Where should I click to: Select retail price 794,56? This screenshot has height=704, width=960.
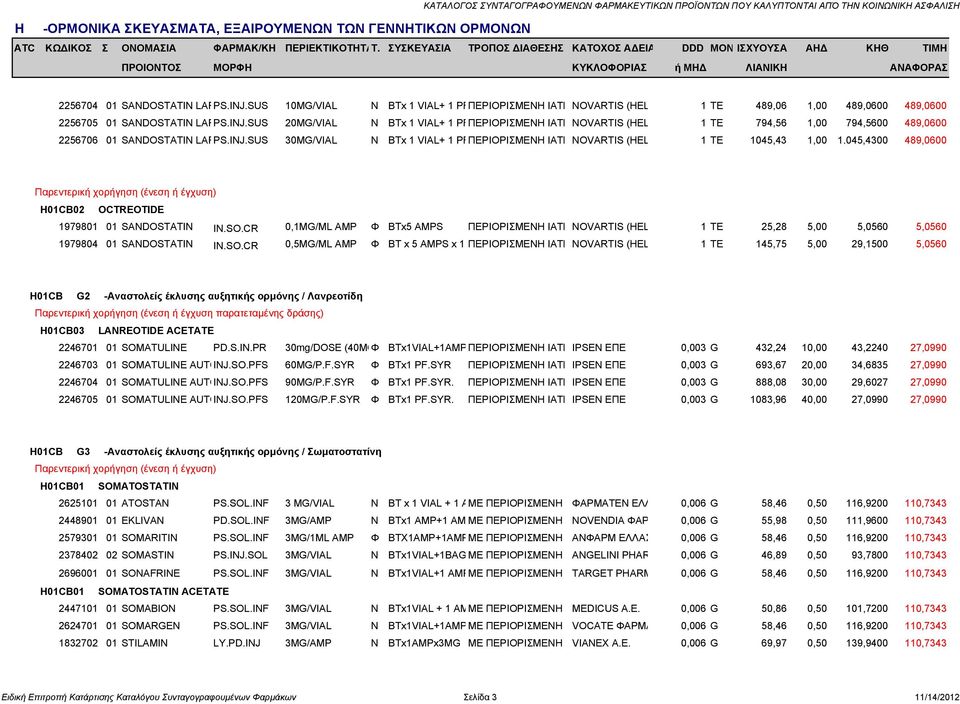tap(771, 122)
